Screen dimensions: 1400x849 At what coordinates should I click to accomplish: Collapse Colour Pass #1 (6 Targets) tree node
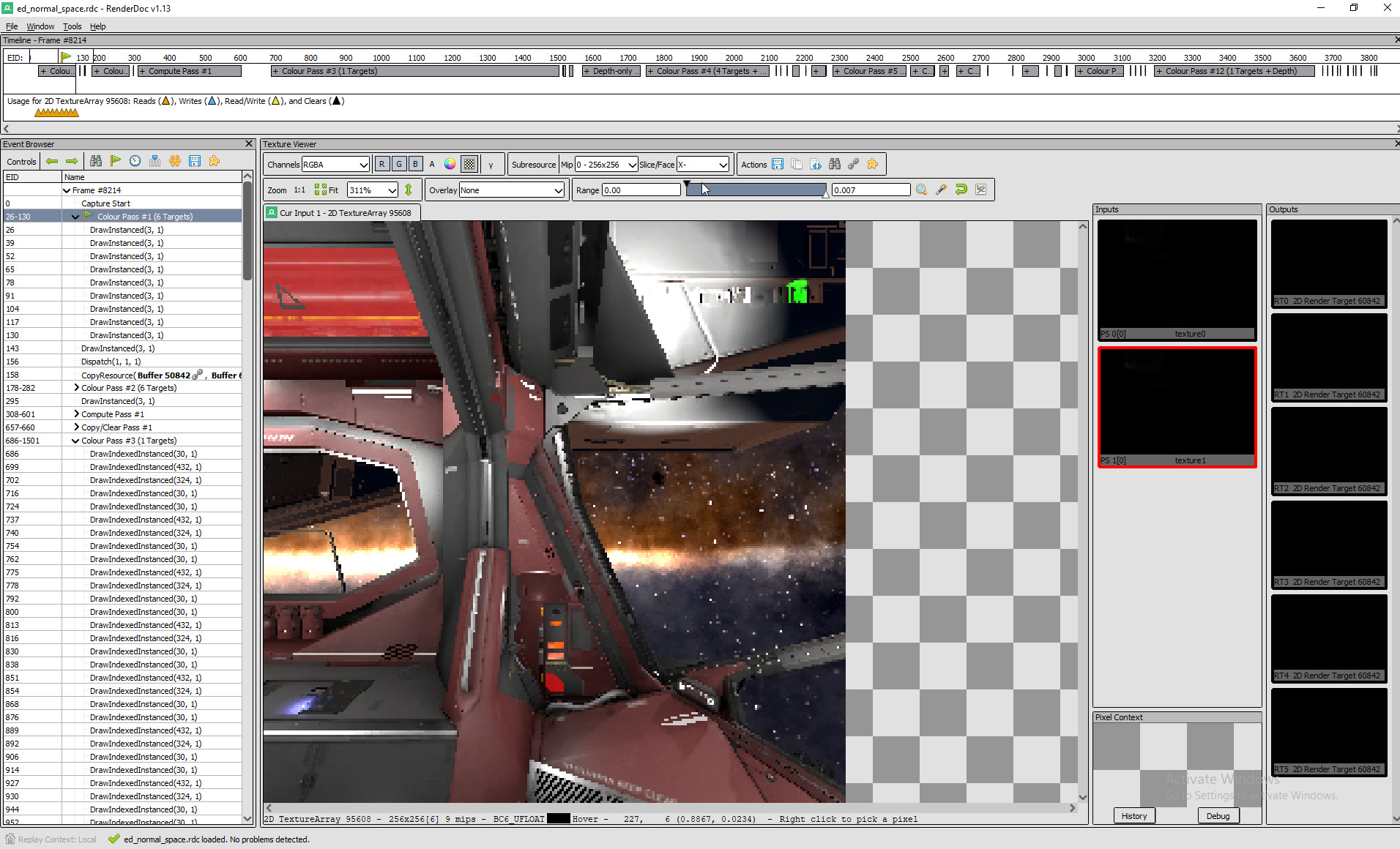click(75, 217)
